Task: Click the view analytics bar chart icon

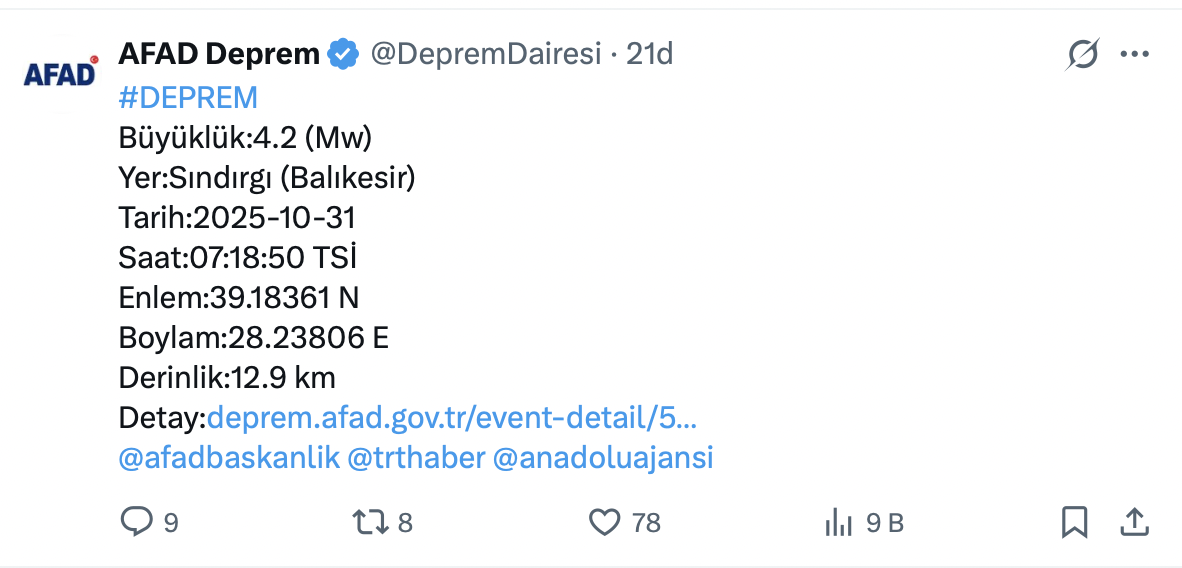Action: pyautogui.click(x=837, y=521)
